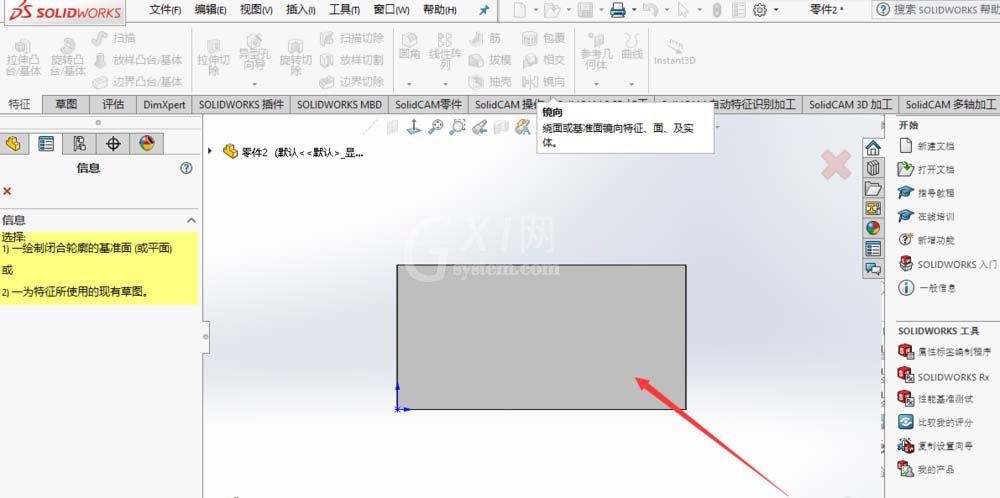The height and width of the screenshot is (498, 1000).
Task: Open SOLIDWORKS Rx from tools list
Action: click(x=944, y=377)
